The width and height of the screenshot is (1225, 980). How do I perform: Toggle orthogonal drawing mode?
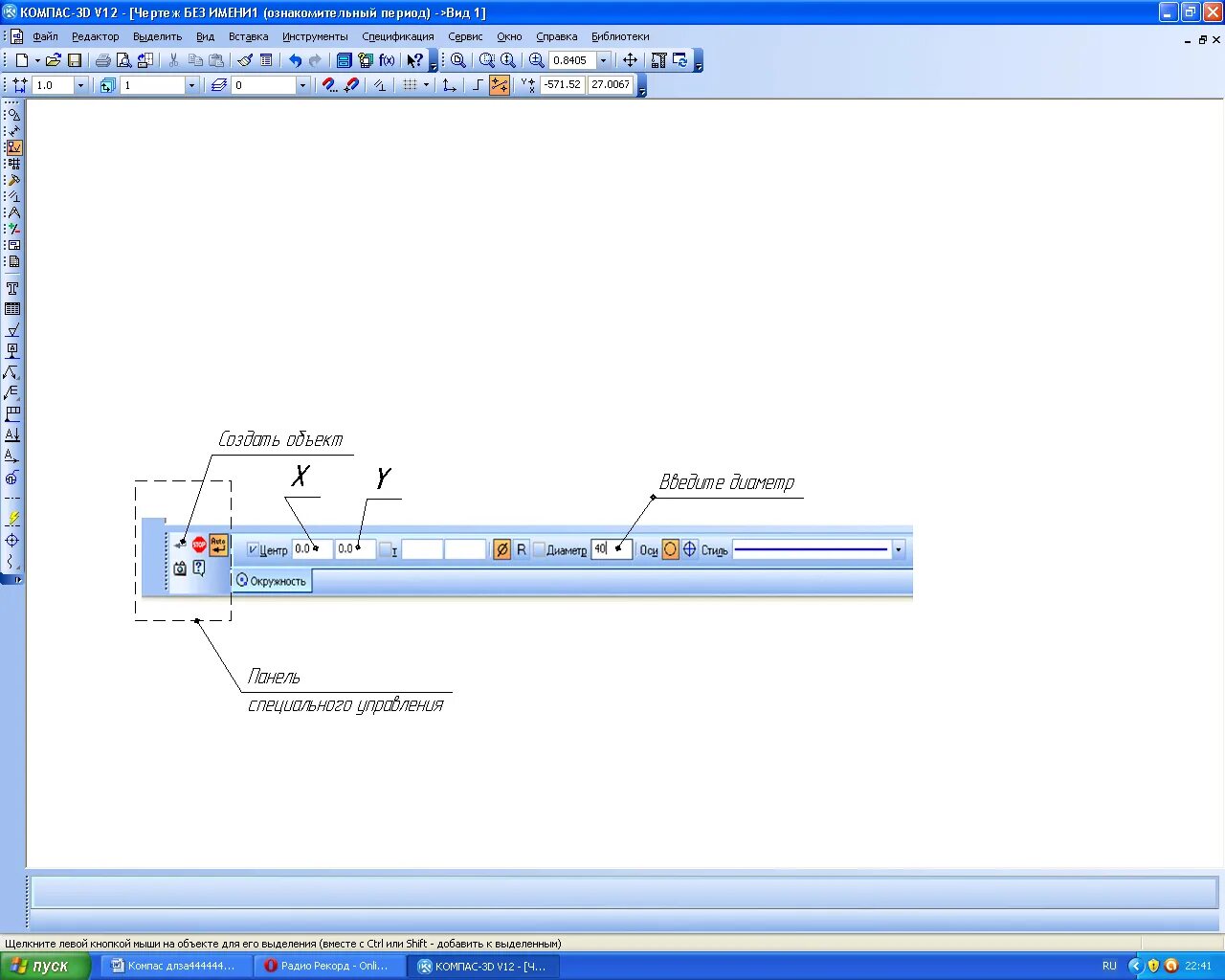point(479,85)
